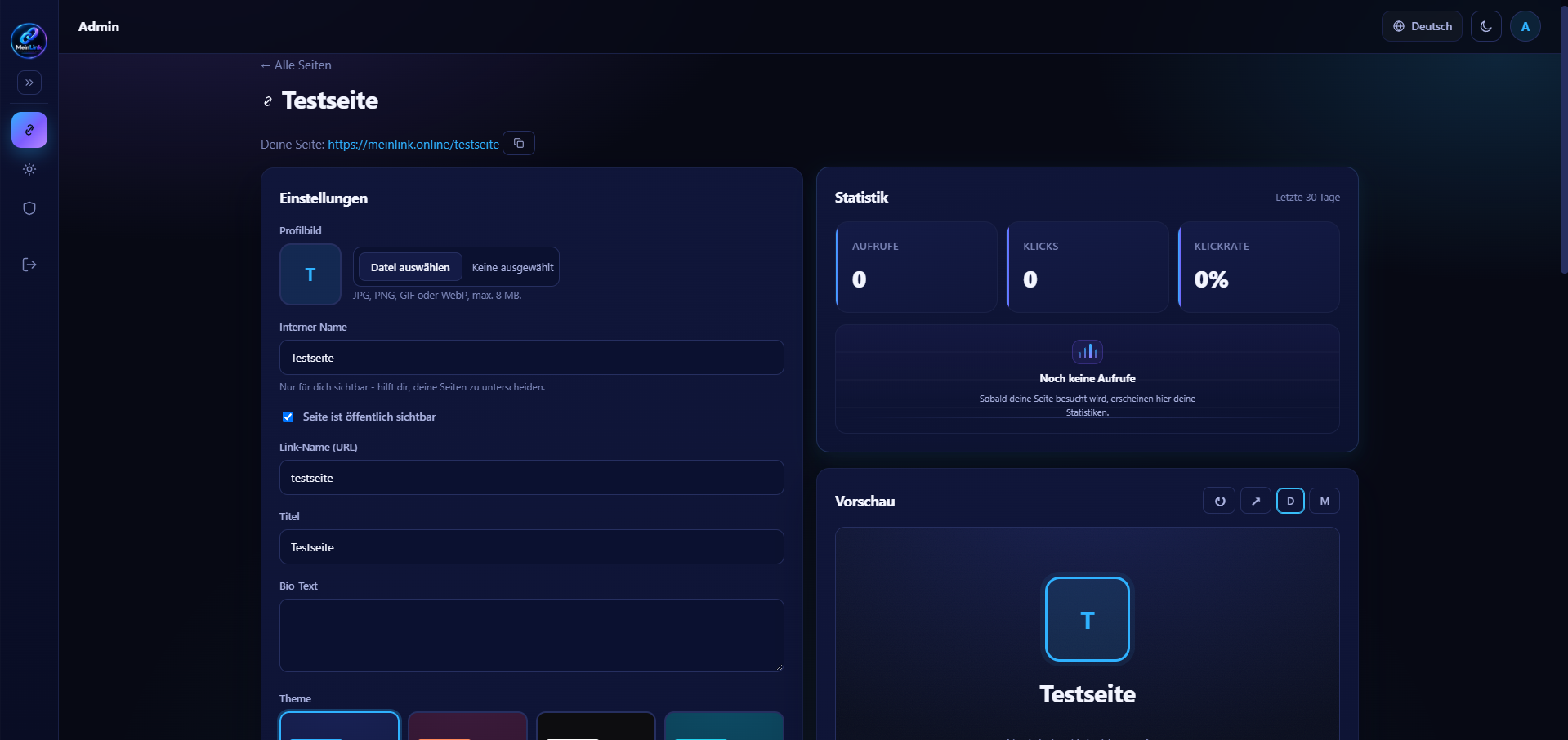1568x740 pixels.
Task: Select the teal theme swatch
Action: pyautogui.click(x=724, y=726)
